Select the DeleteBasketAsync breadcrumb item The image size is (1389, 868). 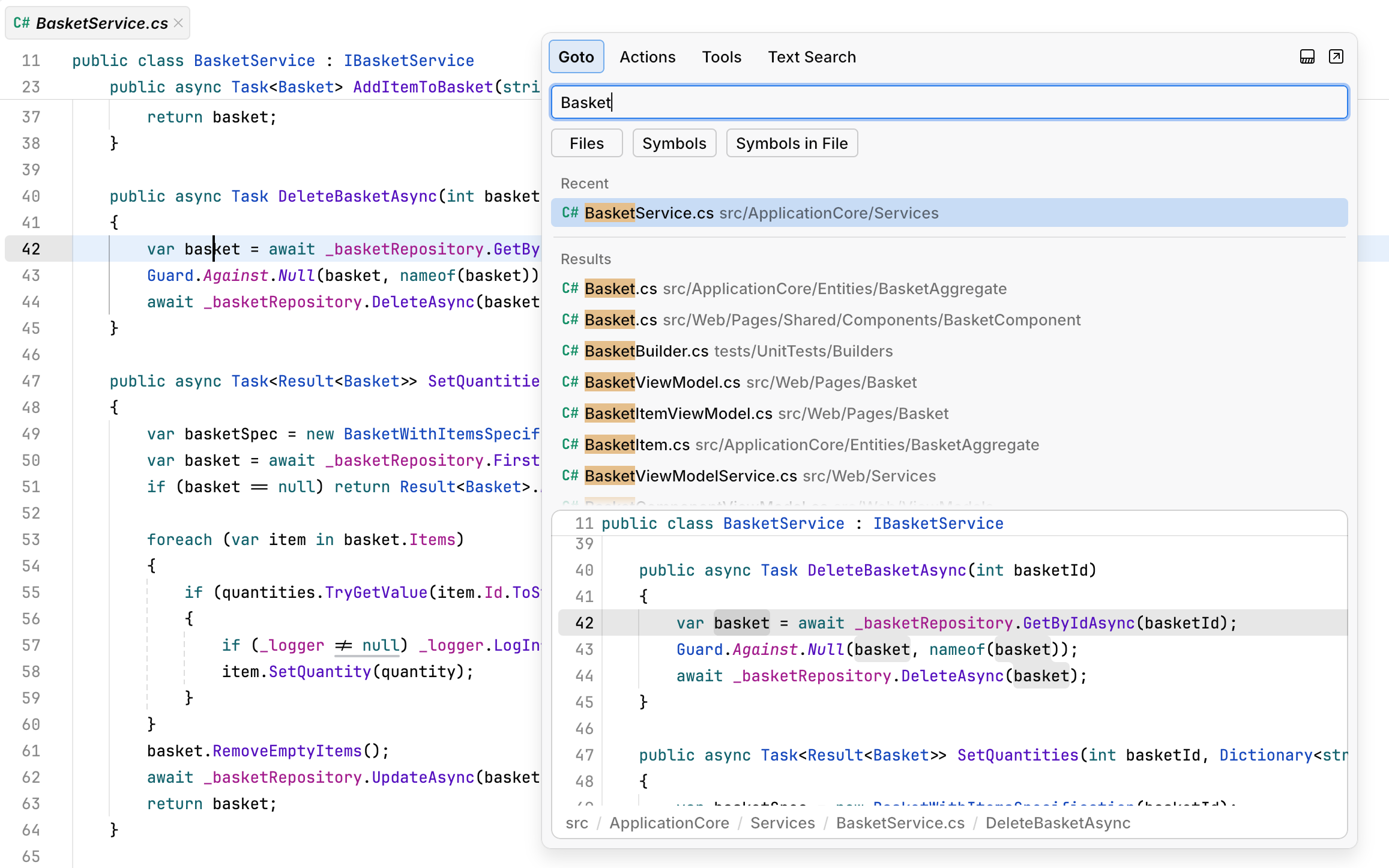pos(1058,823)
